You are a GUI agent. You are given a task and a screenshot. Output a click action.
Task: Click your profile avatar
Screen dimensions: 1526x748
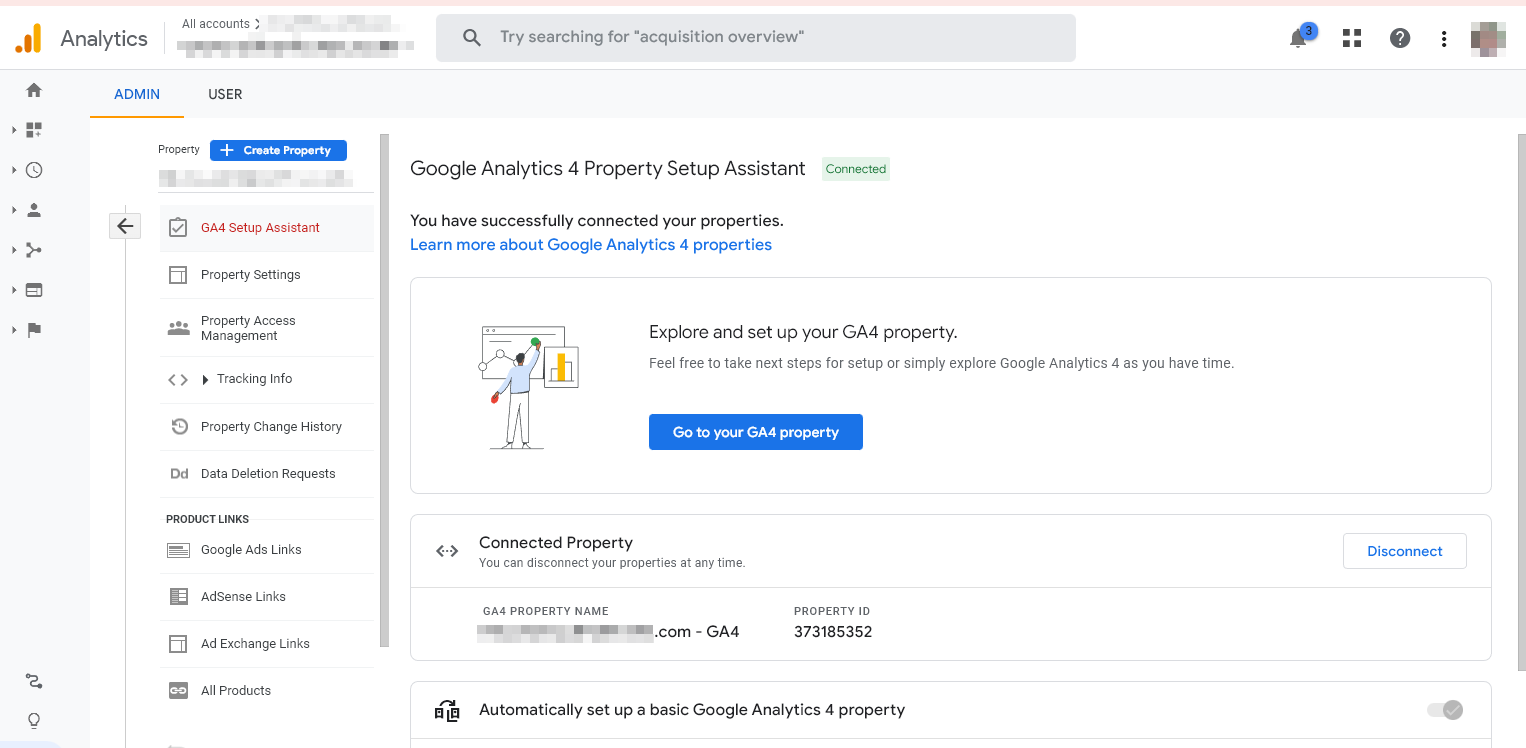[x=1488, y=38]
